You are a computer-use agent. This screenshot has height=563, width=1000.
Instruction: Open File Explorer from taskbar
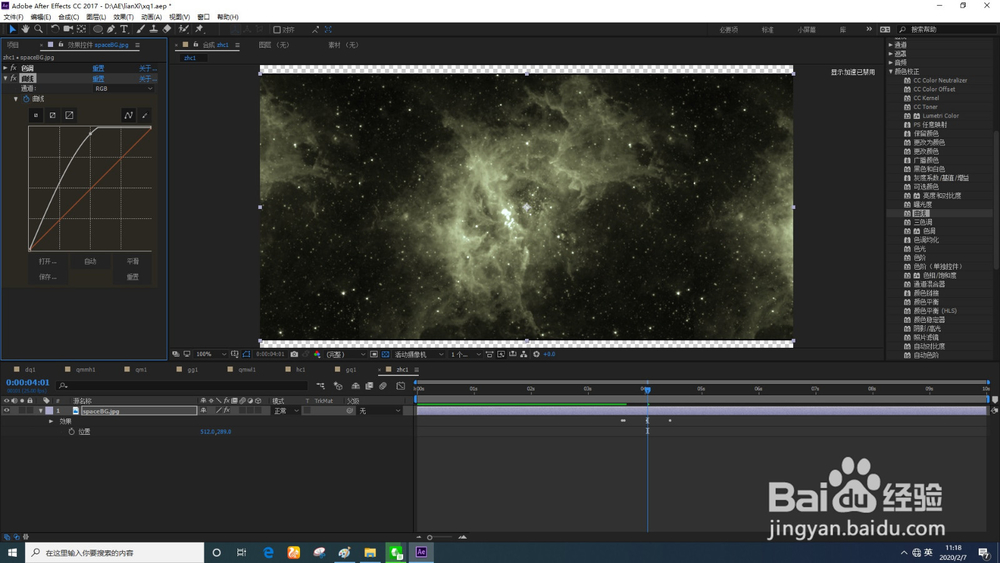coord(370,552)
